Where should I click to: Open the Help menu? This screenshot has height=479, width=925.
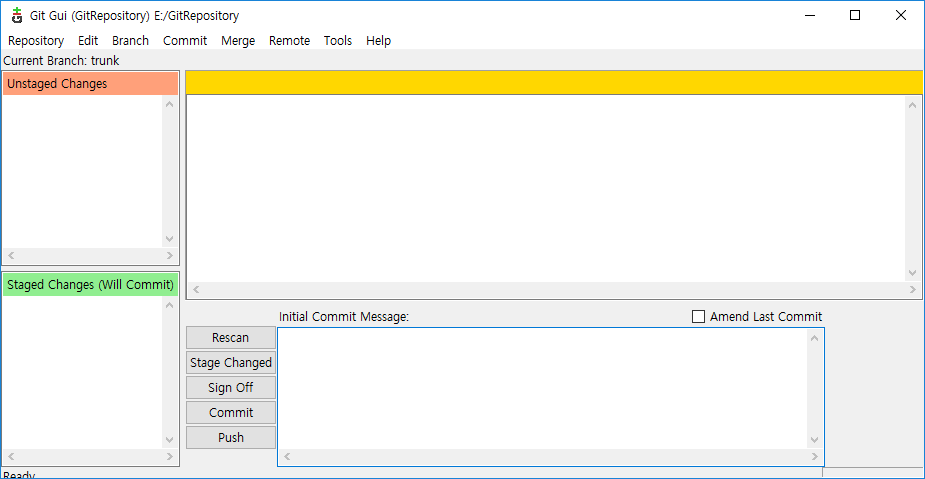tap(379, 41)
